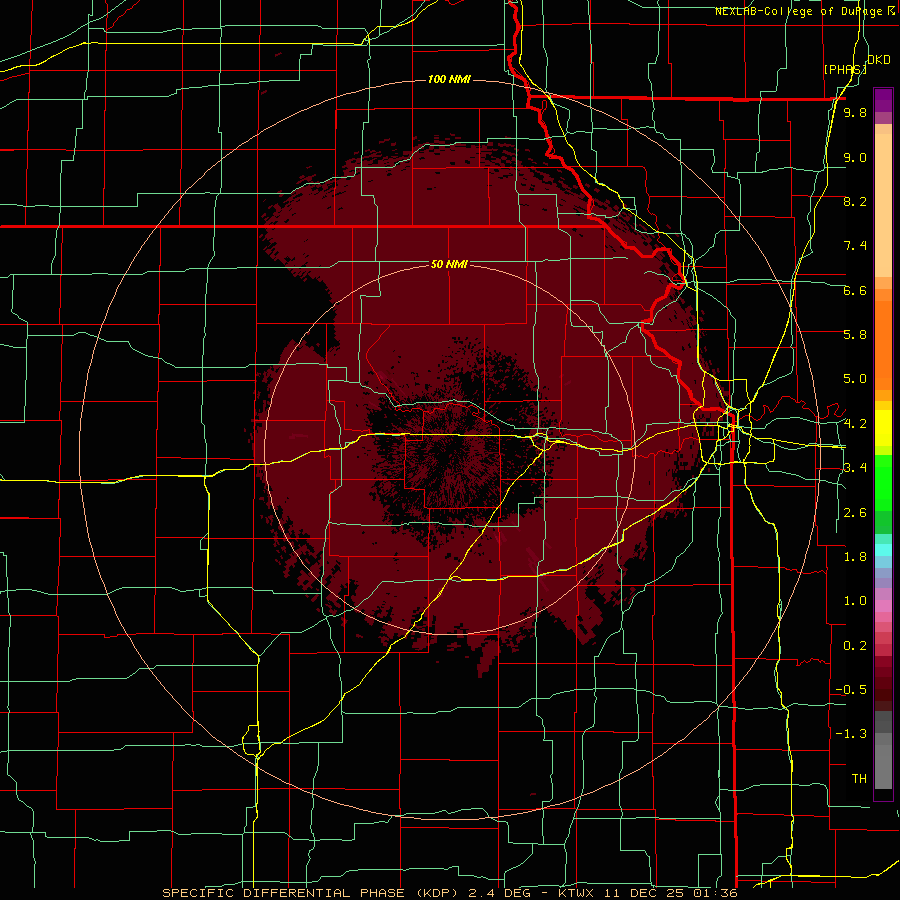900x900 pixels.
Task: Click the TH label on the scale
Action: click(x=859, y=779)
